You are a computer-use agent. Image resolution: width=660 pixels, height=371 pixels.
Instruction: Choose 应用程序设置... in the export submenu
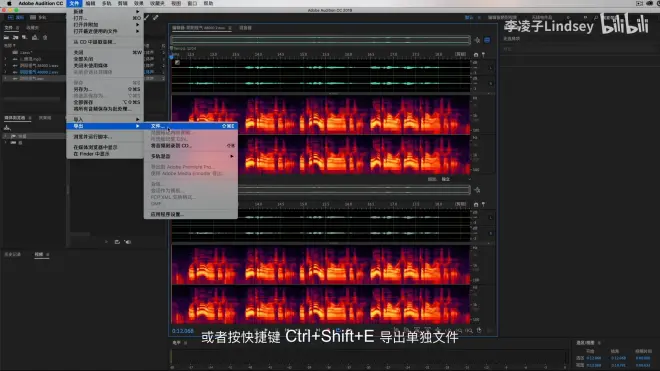191,214
